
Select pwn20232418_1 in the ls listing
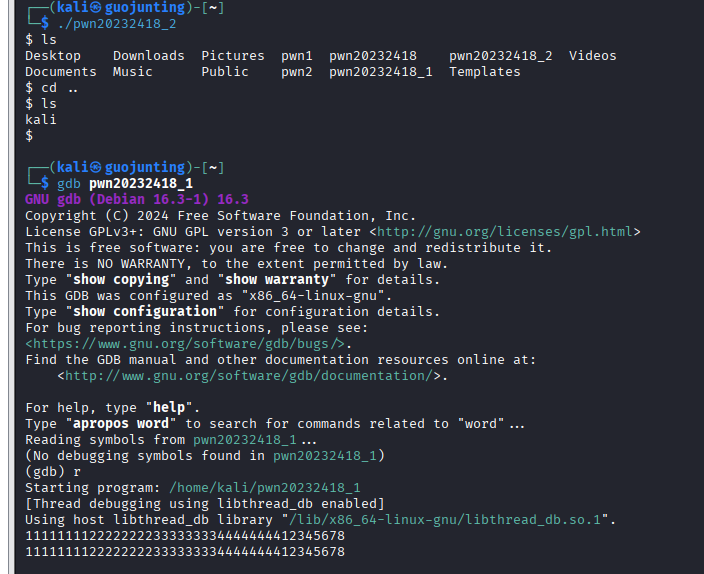[x=381, y=72]
